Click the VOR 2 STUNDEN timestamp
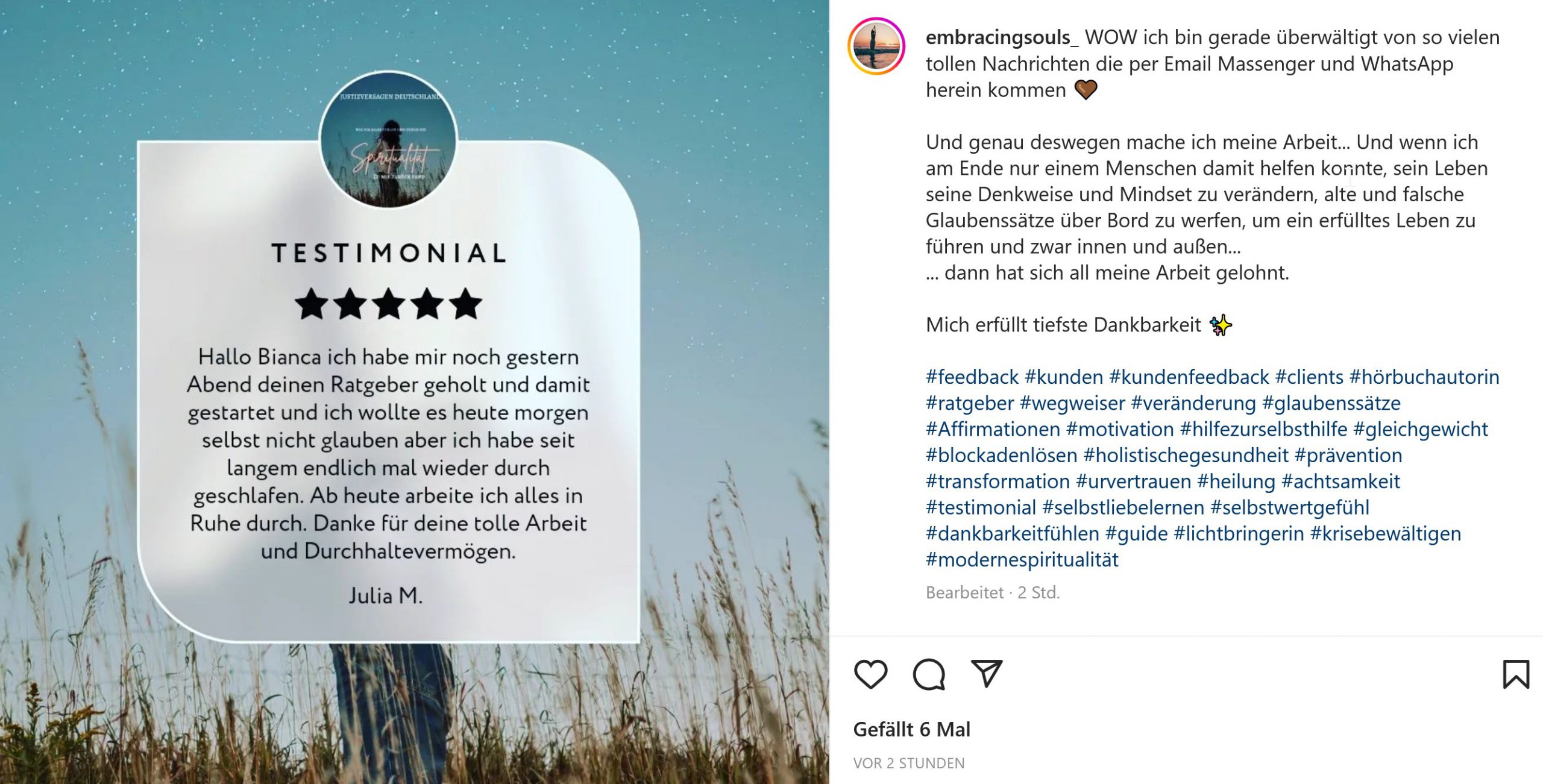This screenshot has height=784, width=1543. click(908, 763)
